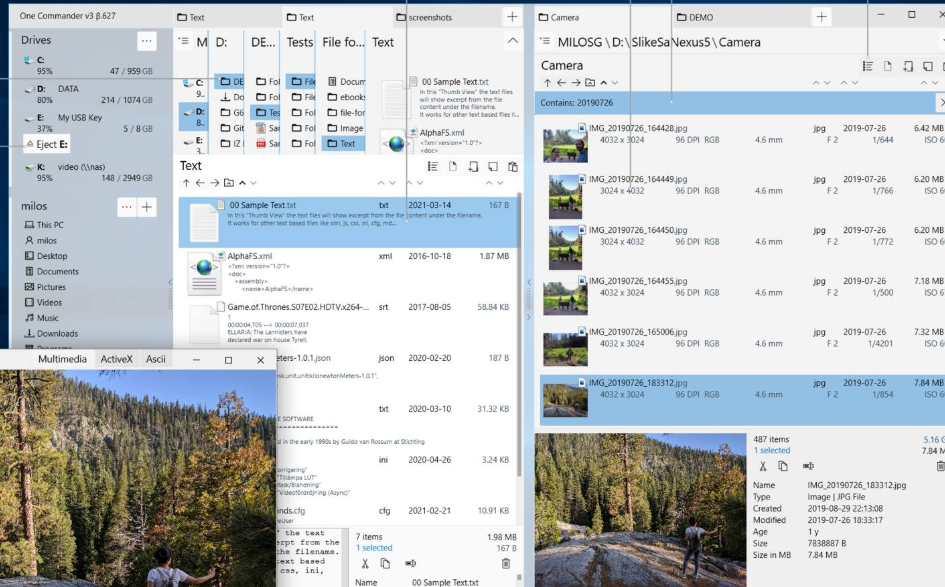Create a new file in the Text pane
This screenshot has width=945, height=587.
[x=453, y=167]
